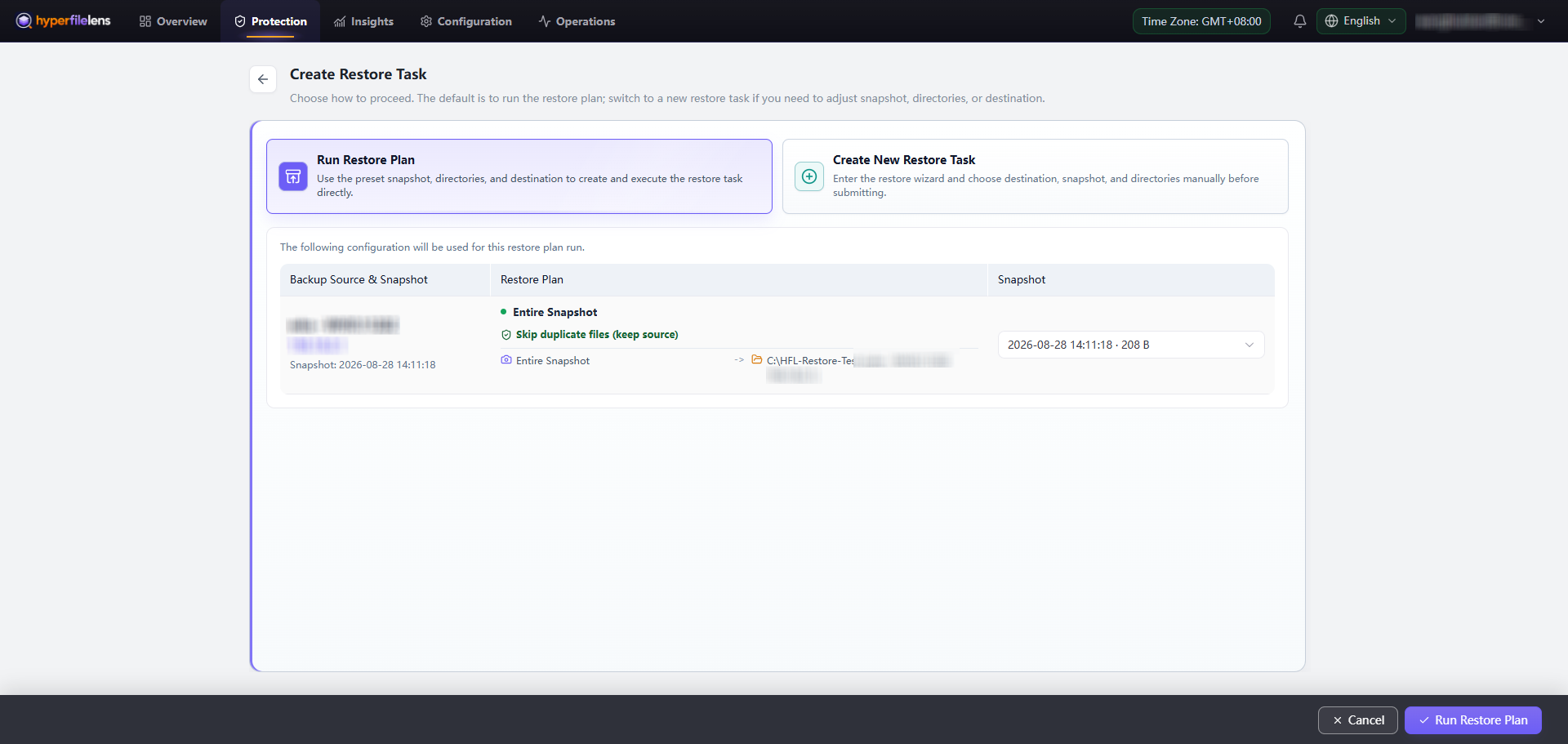Click the Operations pulse icon
Screen dimensions: 1568x744
click(545, 21)
